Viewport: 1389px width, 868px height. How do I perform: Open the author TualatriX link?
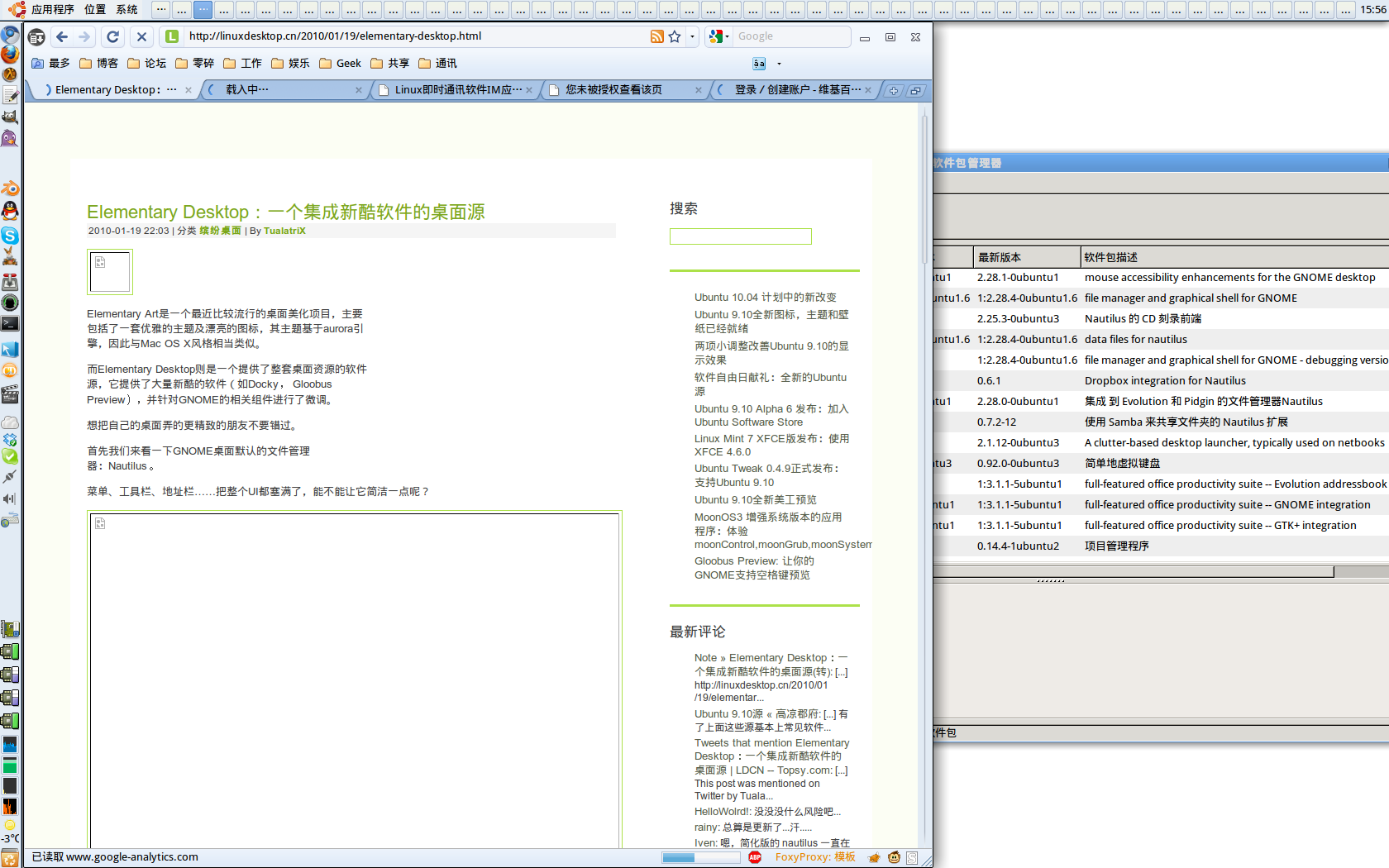pyautogui.click(x=284, y=231)
